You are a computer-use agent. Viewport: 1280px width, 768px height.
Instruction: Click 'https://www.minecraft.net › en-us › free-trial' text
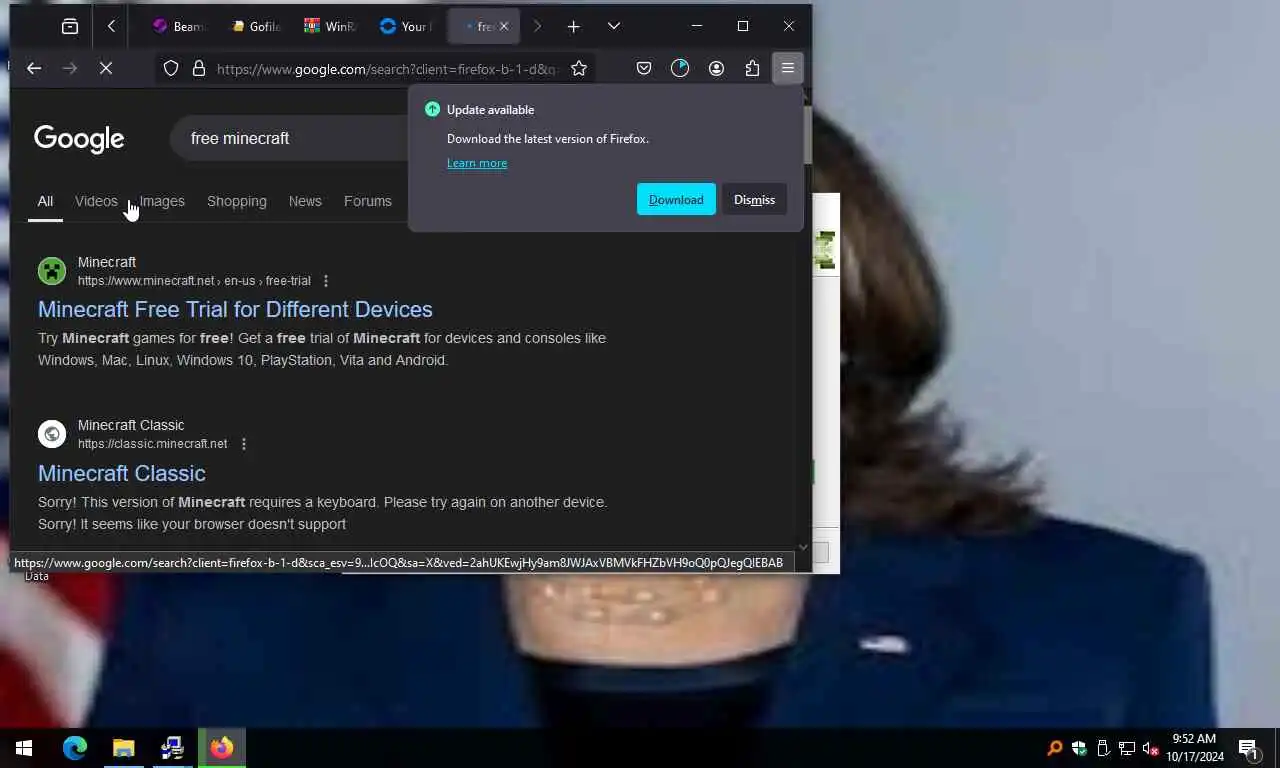pyautogui.click(x=194, y=281)
